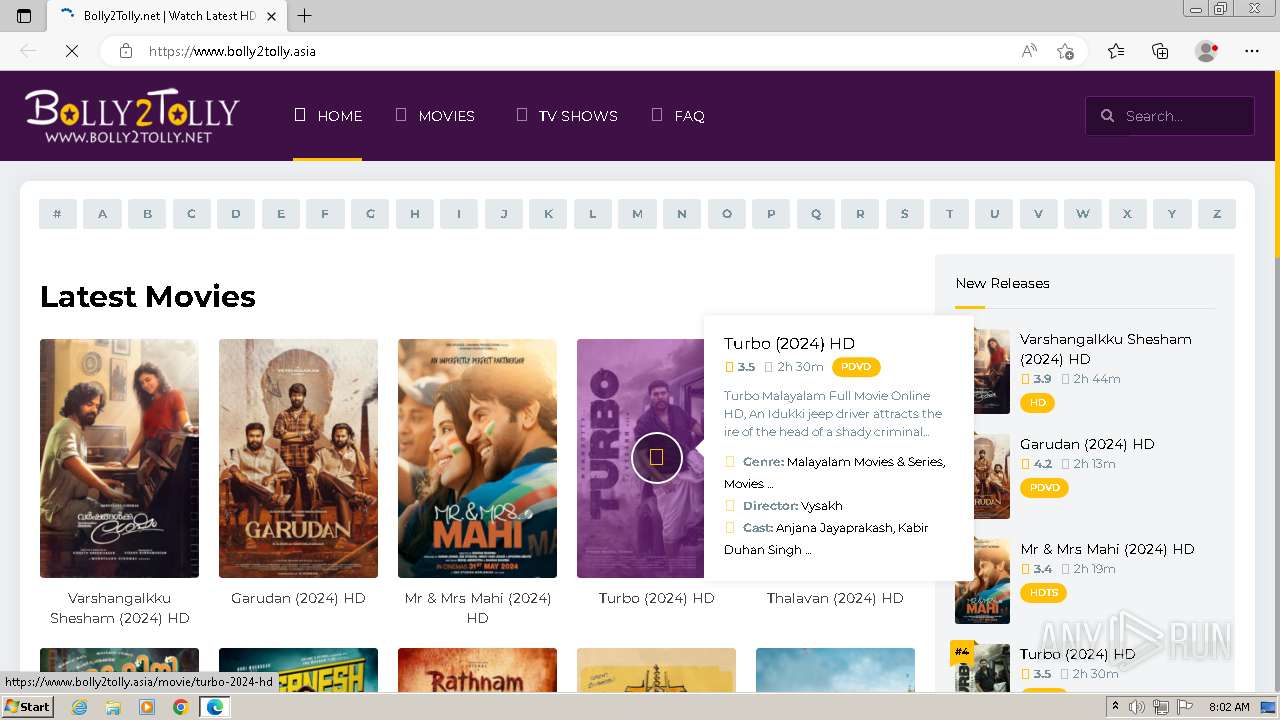Image resolution: width=1280 pixels, height=720 pixels.
Task: Open the Rathnam poster in second row
Action: pos(477,670)
